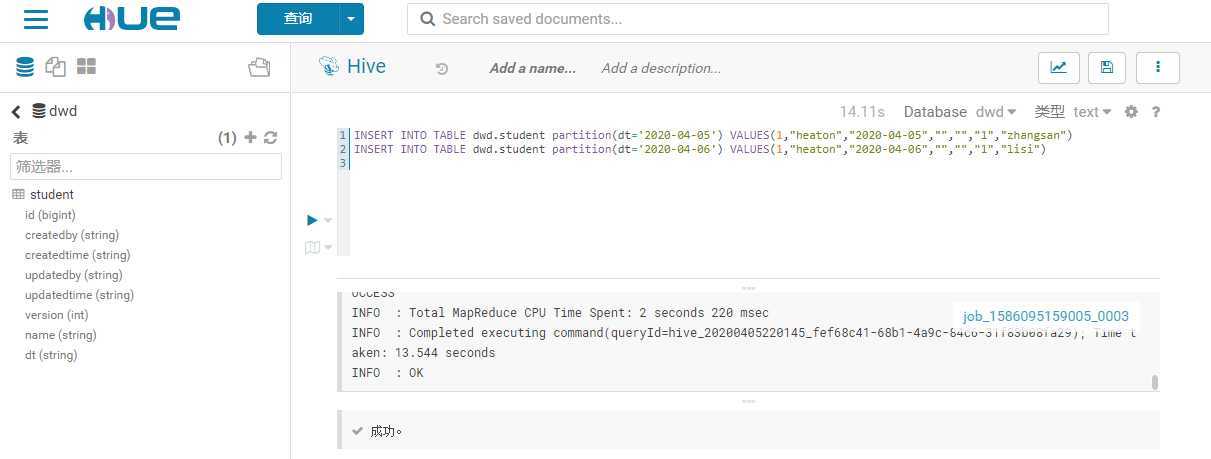
Task: Open editor settings gear
Action: pos(1131,112)
